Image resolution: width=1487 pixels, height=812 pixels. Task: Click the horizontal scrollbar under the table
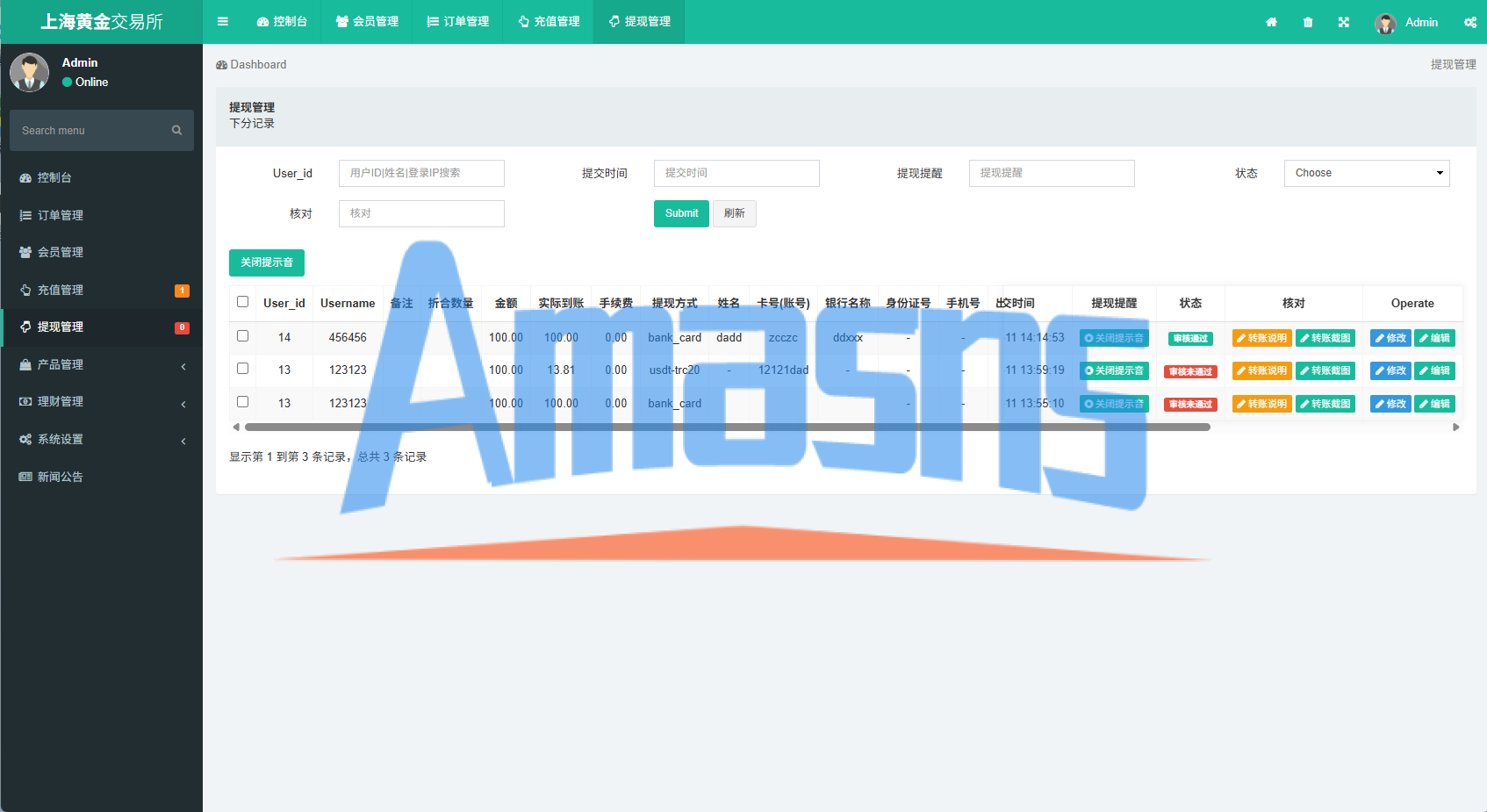pos(728,428)
